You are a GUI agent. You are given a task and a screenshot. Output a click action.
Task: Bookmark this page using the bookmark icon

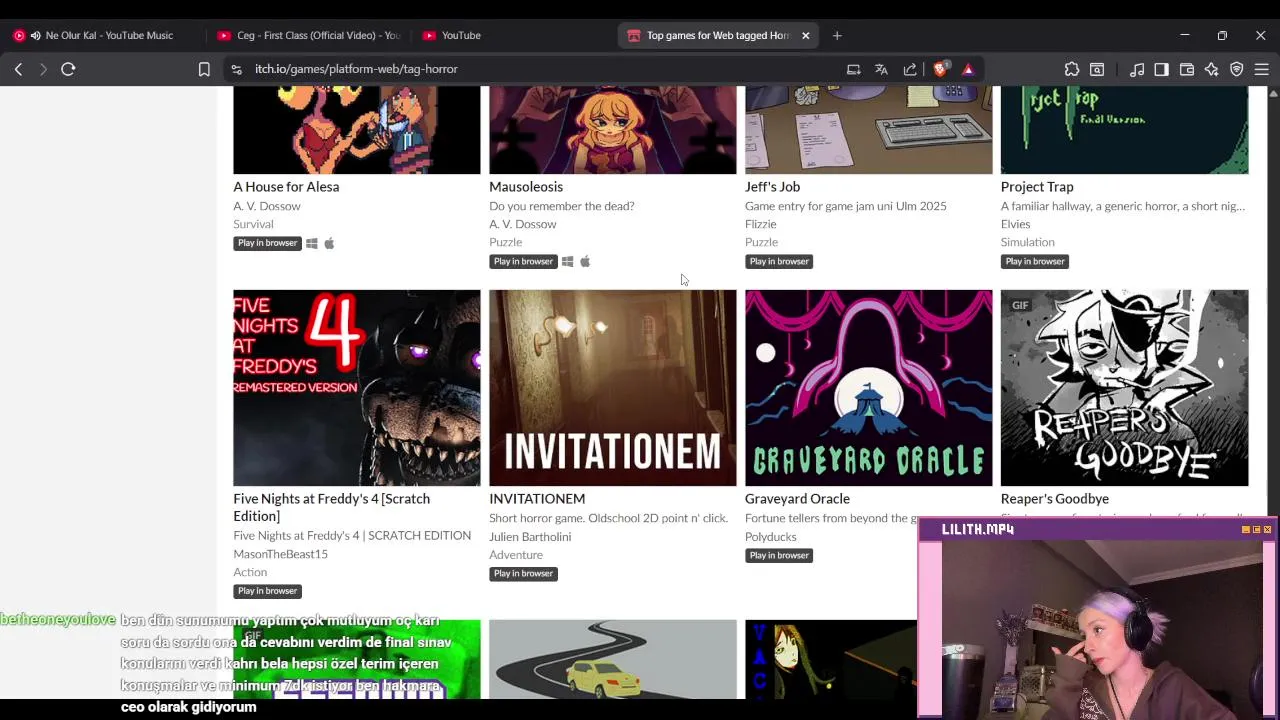(x=204, y=69)
